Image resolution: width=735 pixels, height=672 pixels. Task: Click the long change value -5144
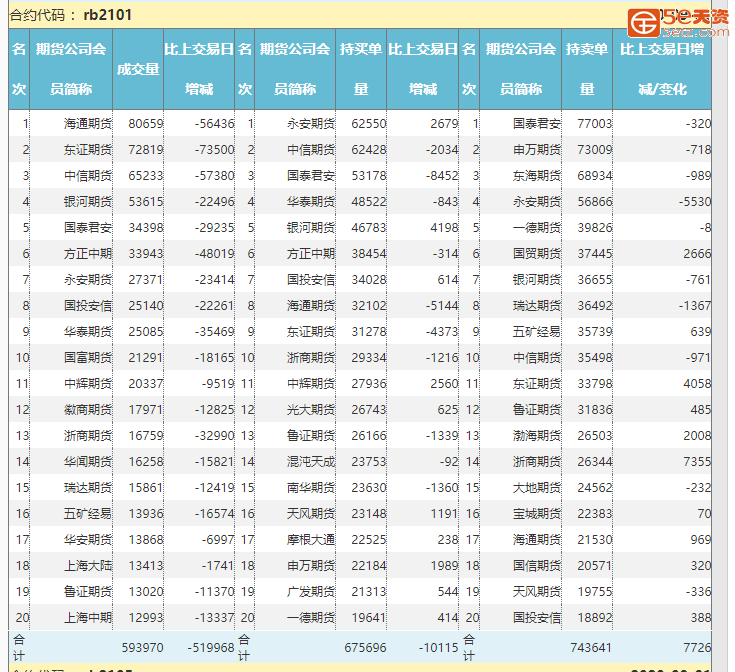pyautogui.click(x=442, y=306)
